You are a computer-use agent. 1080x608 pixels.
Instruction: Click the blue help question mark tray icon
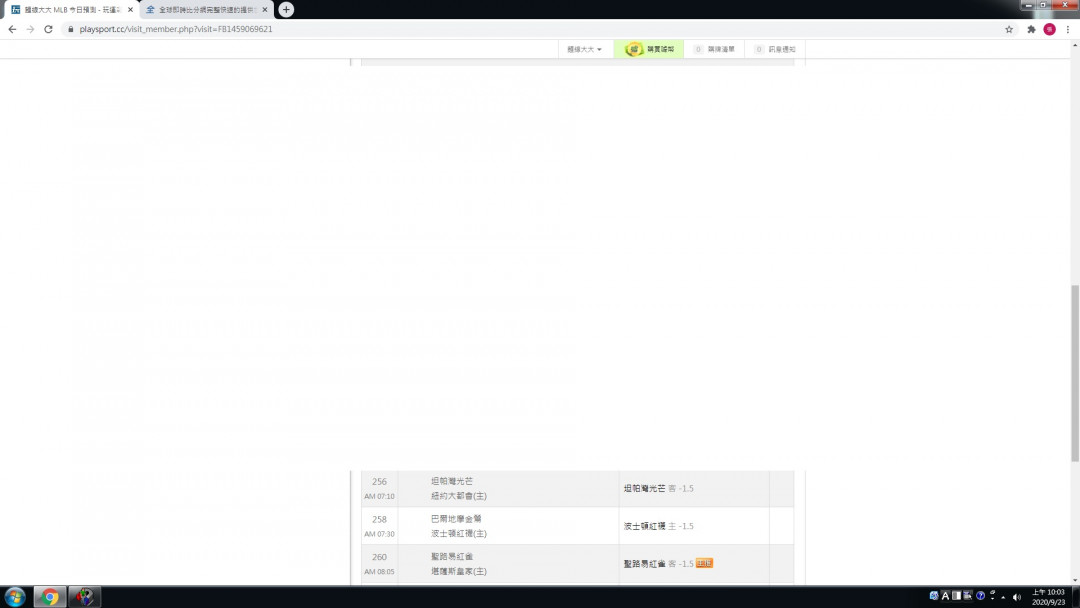coord(980,596)
